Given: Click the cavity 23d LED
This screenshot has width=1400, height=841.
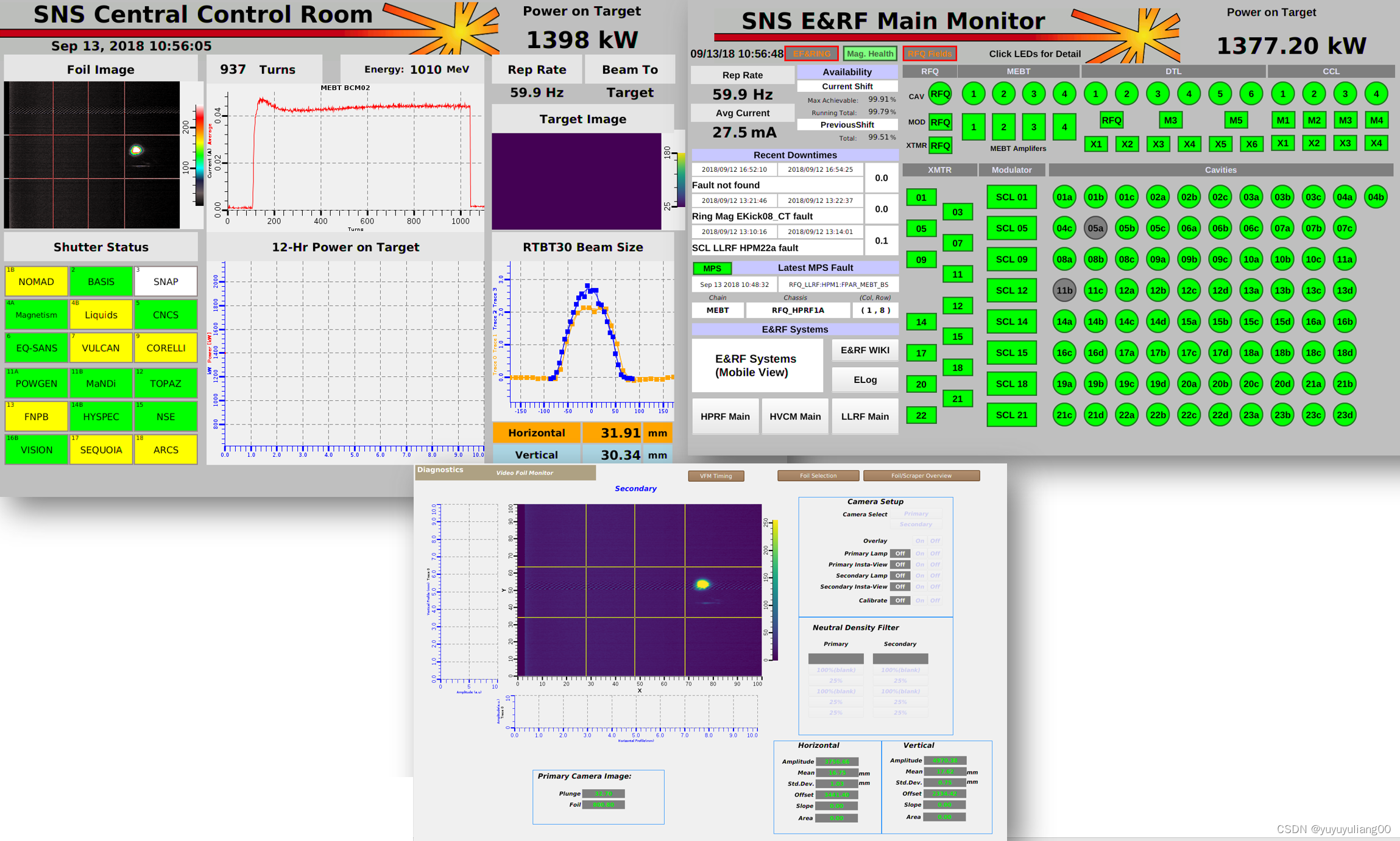Looking at the screenshot, I should 1345,415.
